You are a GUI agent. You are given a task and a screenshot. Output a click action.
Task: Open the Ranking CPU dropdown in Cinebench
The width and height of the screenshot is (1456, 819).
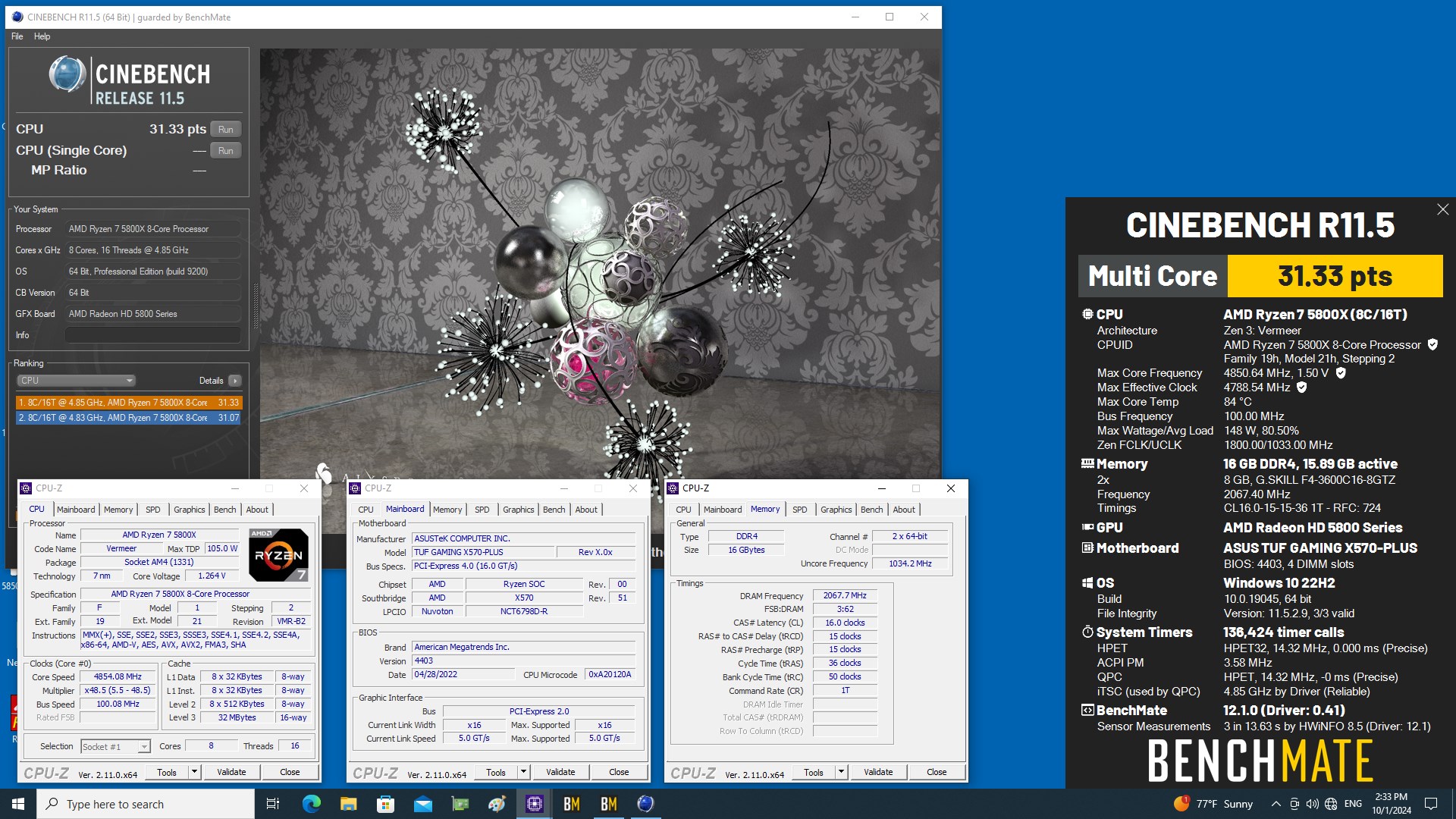[x=76, y=381]
